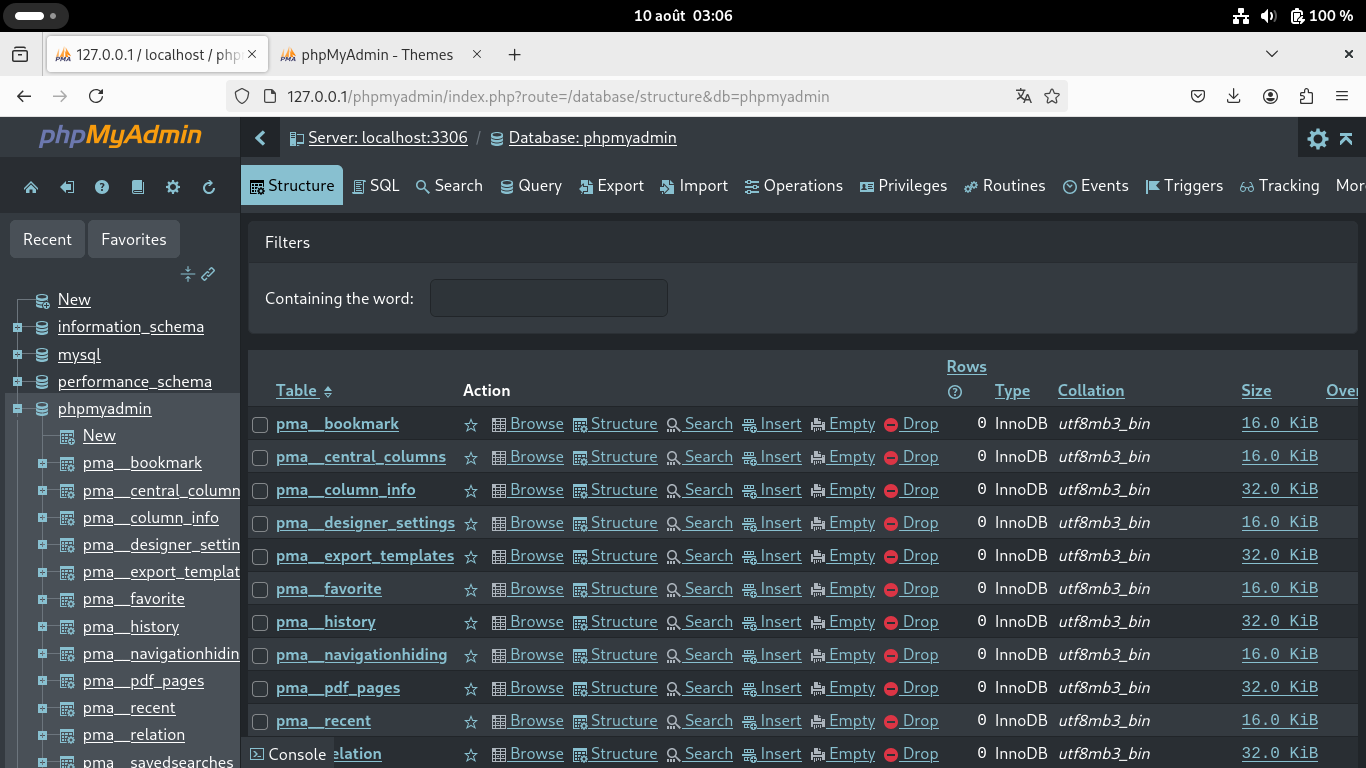The image size is (1366, 768).
Task: Open Firefox account profile icon
Action: (x=1270, y=96)
